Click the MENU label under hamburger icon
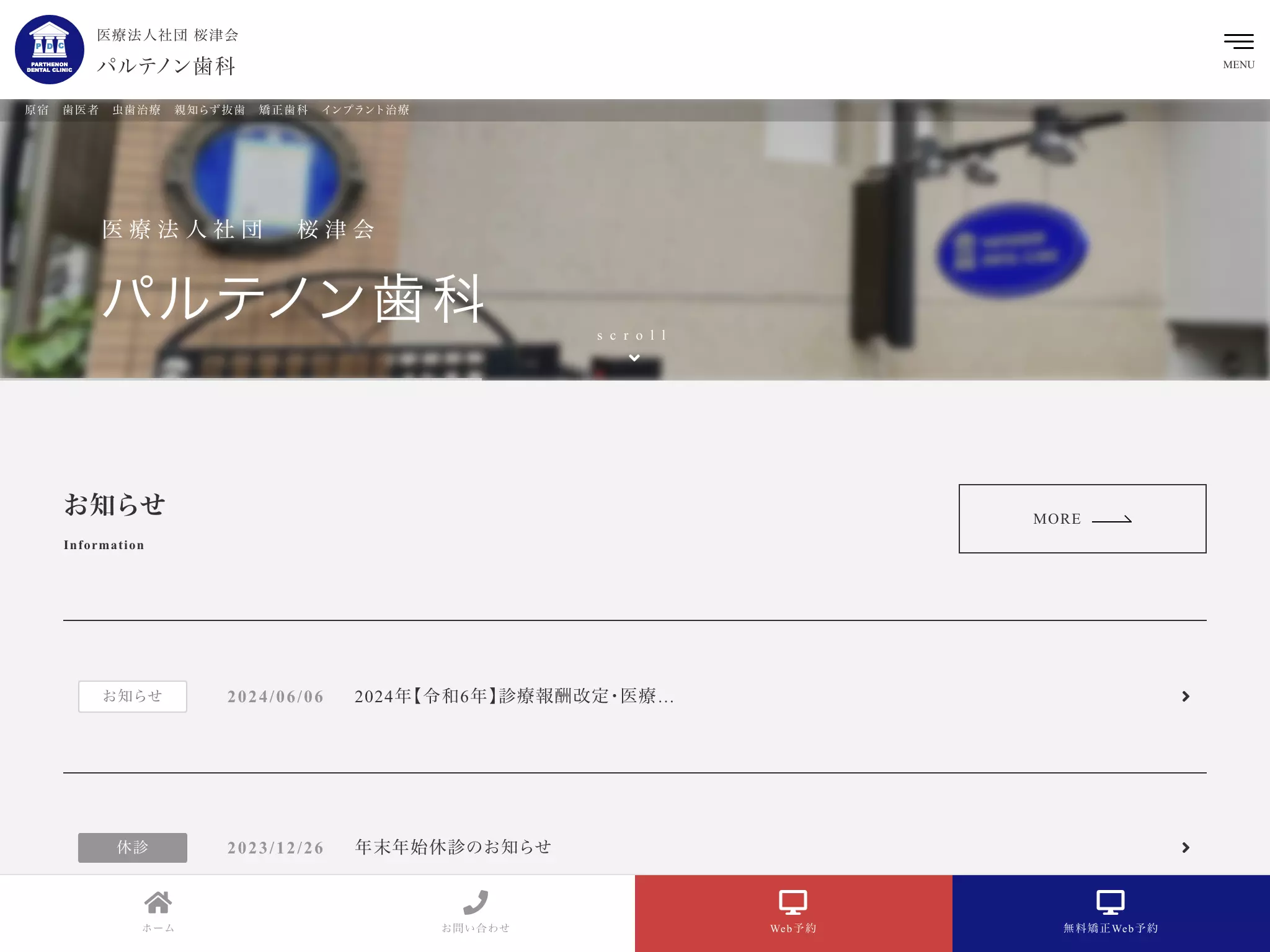 tap(1238, 64)
